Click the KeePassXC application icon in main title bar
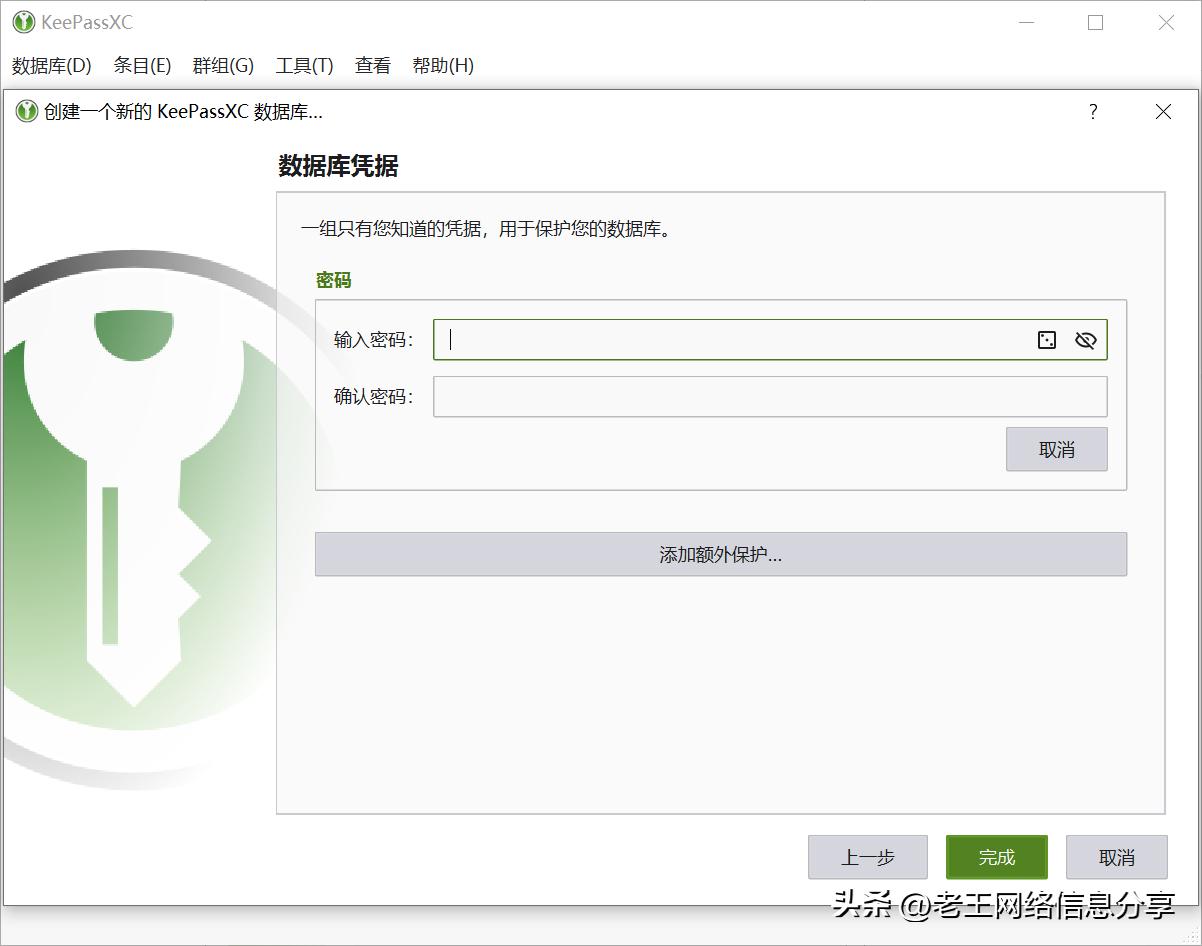This screenshot has width=1202, height=946. [x=22, y=21]
